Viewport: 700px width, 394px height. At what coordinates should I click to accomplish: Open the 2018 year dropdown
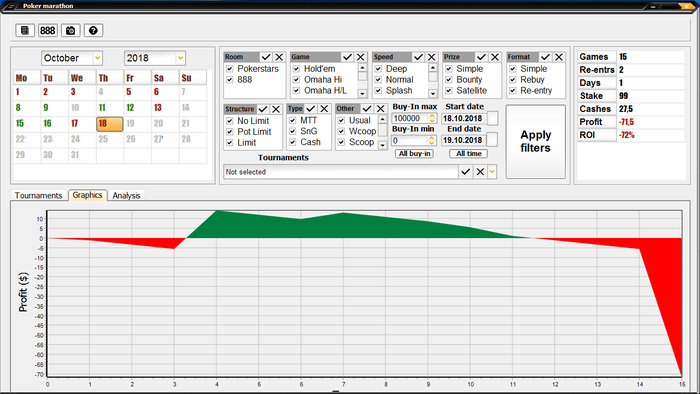(x=180, y=58)
